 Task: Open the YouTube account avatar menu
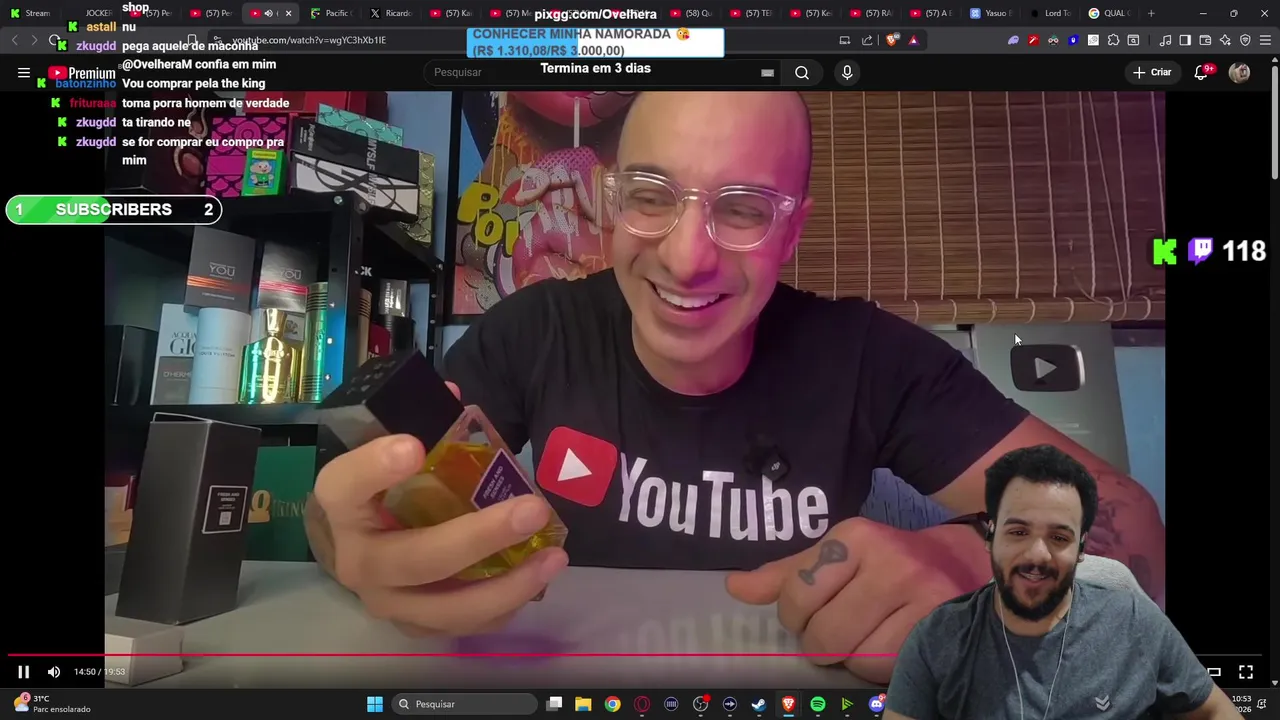tap(1239, 72)
